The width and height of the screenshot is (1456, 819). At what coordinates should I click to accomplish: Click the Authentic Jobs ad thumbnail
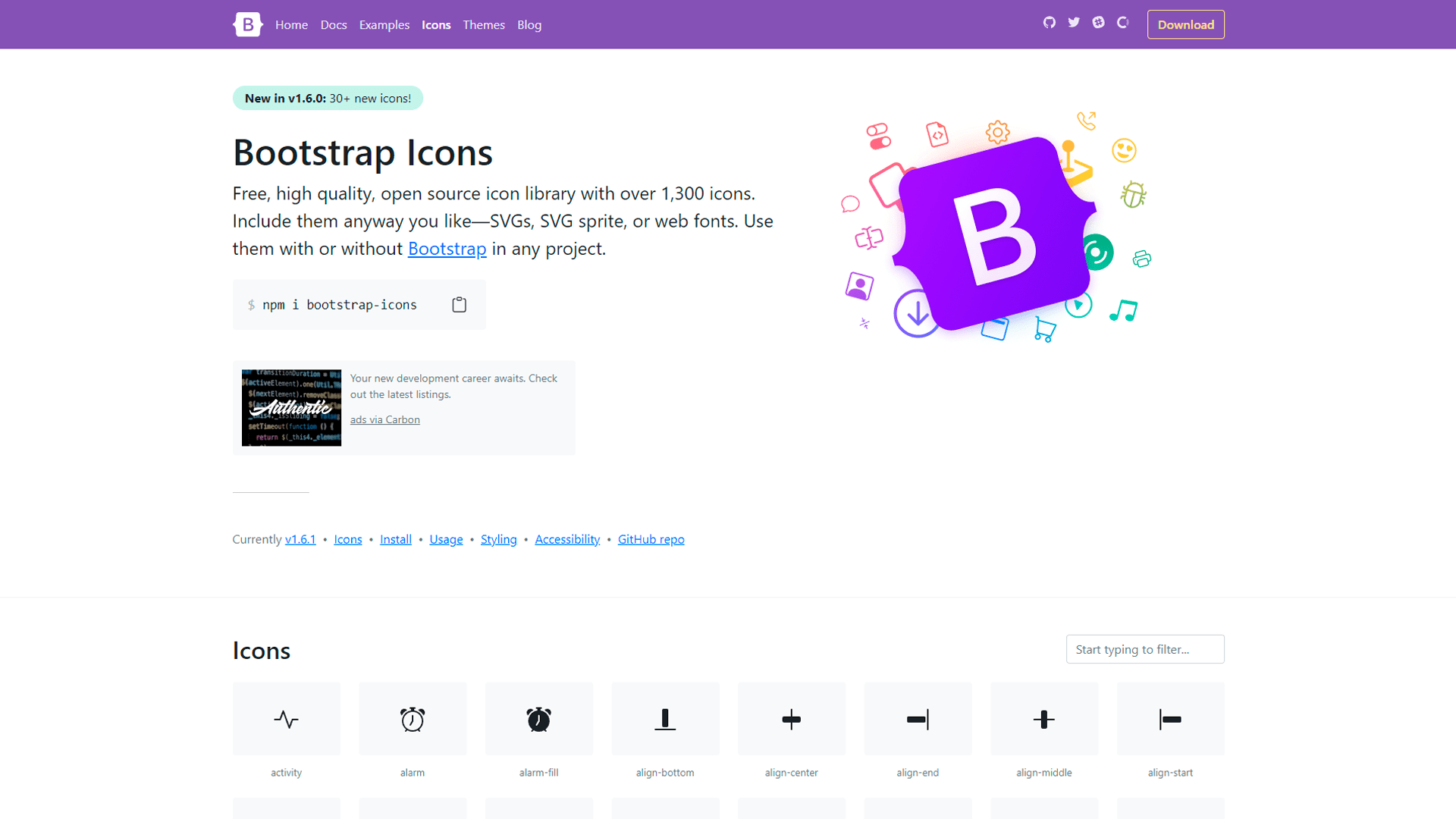291,408
